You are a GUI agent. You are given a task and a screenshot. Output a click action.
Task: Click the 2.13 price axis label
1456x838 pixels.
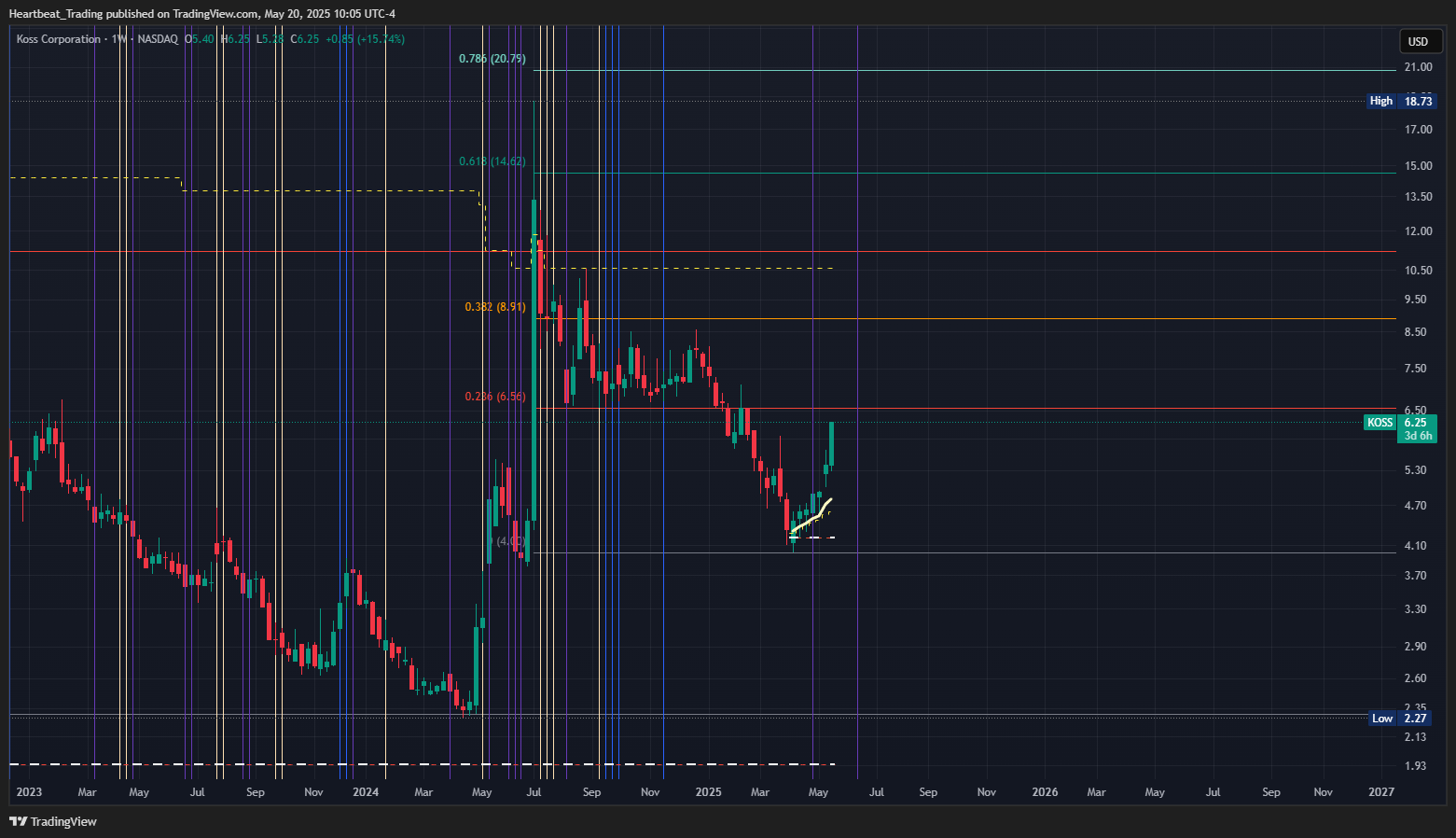1415,737
